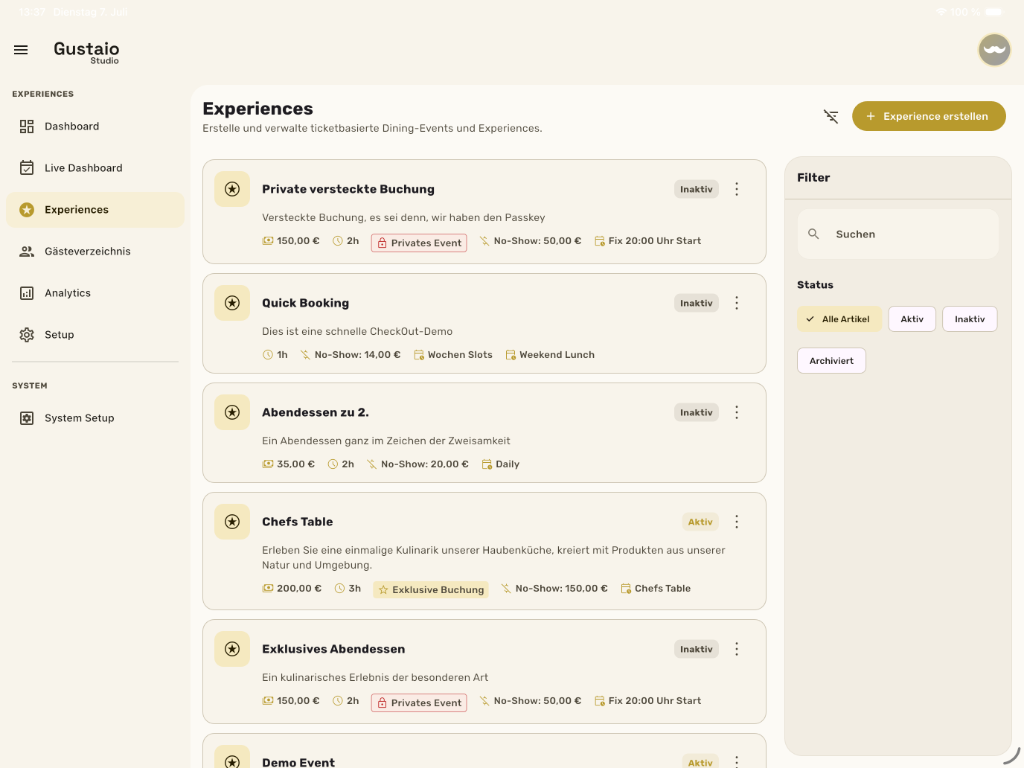The image size is (1024, 768).
Task: Click Experience erstellen button
Action: [928, 116]
